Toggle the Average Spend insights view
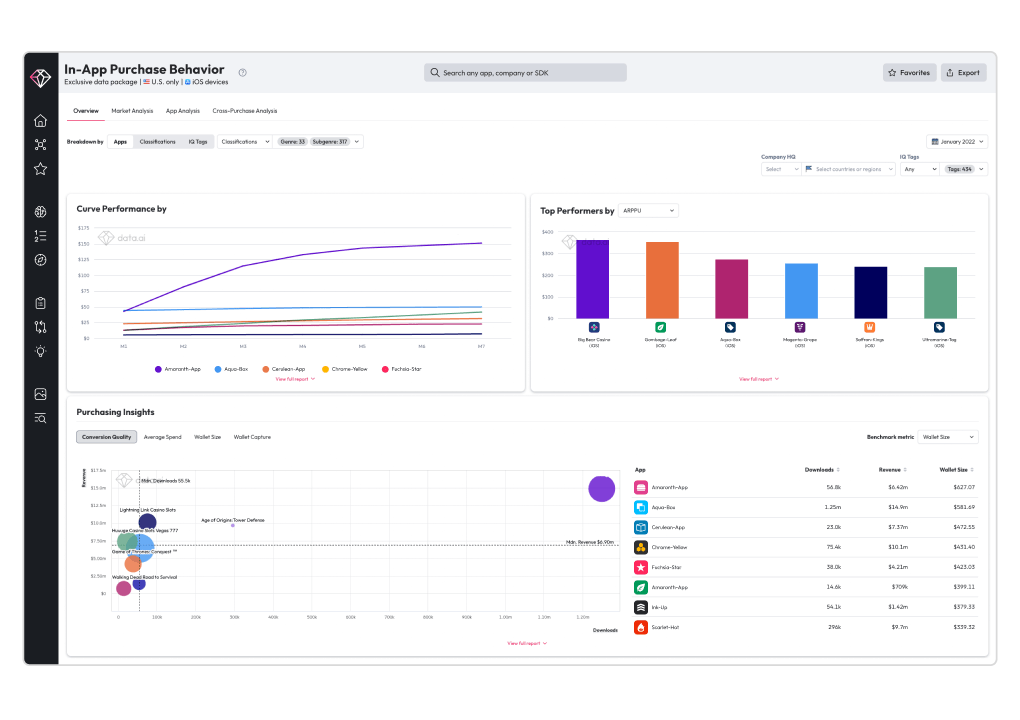This screenshot has width=1020, height=720. click(x=162, y=437)
